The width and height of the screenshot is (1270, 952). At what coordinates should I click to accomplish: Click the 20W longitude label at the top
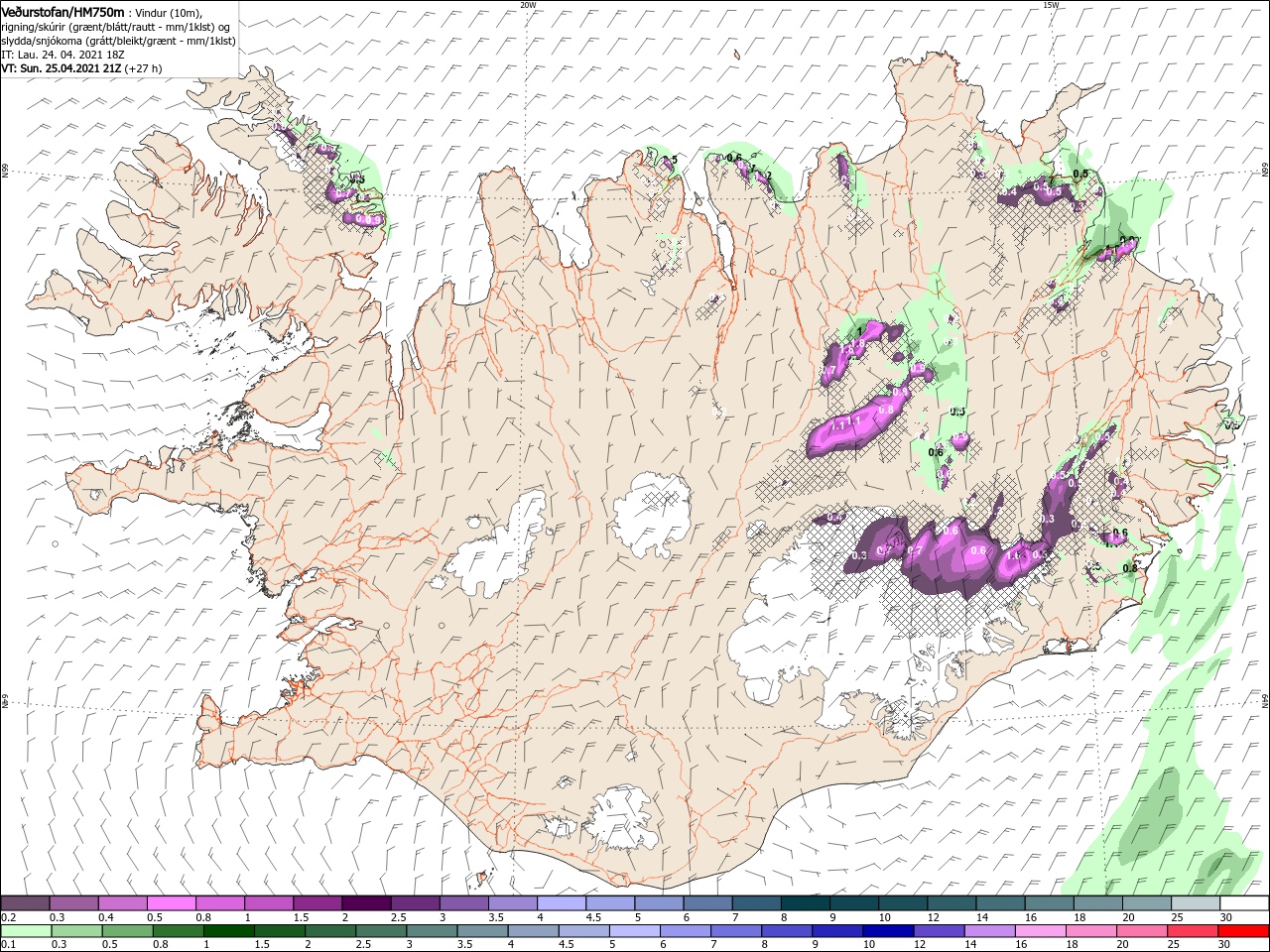(528, 5)
